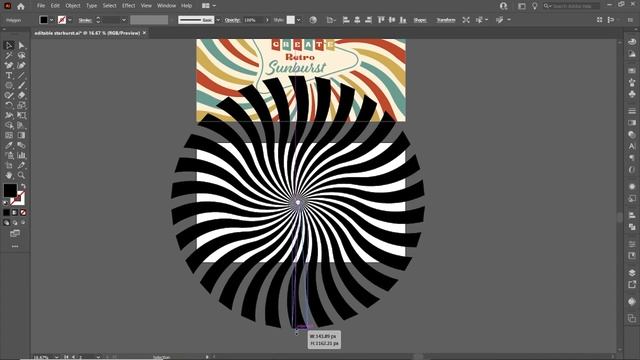The width and height of the screenshot is (640, 360).
Task: Open stroke color dropdown in control bar
Action: click(x=70, y=20)
